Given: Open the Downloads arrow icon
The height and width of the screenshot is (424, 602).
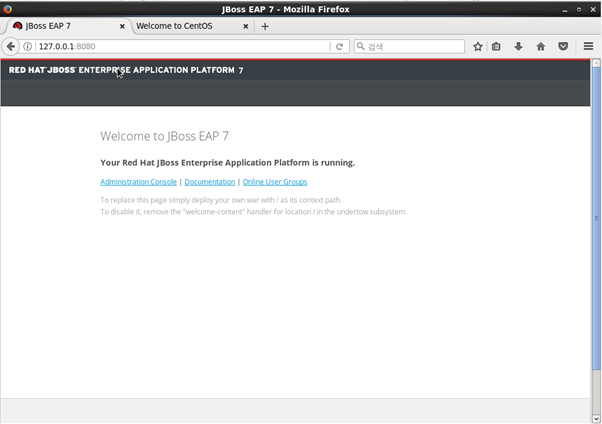Looking at the screenshot, I should [518, 46].
